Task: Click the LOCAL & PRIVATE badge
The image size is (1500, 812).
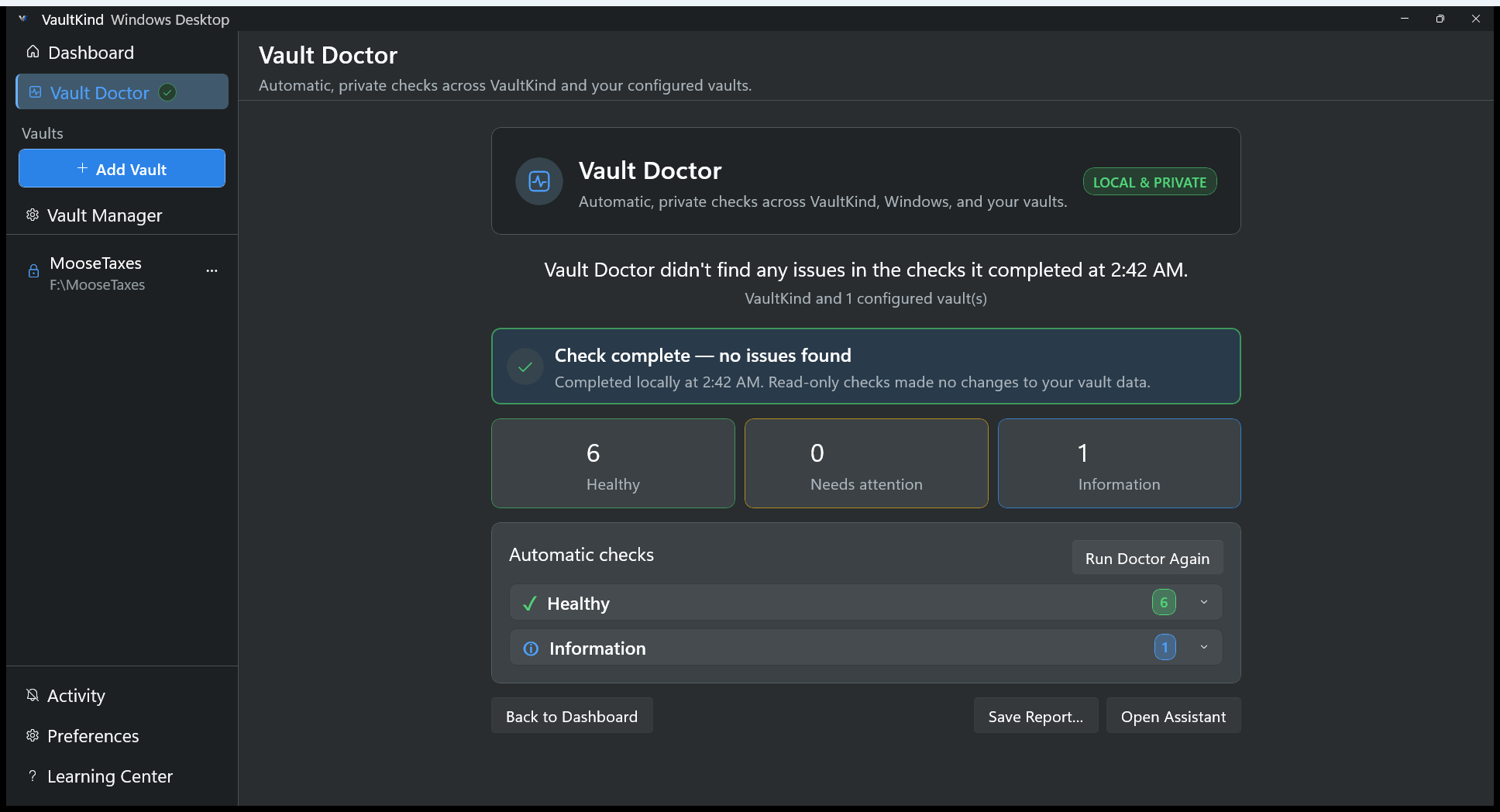Action: click(1150, 182)
